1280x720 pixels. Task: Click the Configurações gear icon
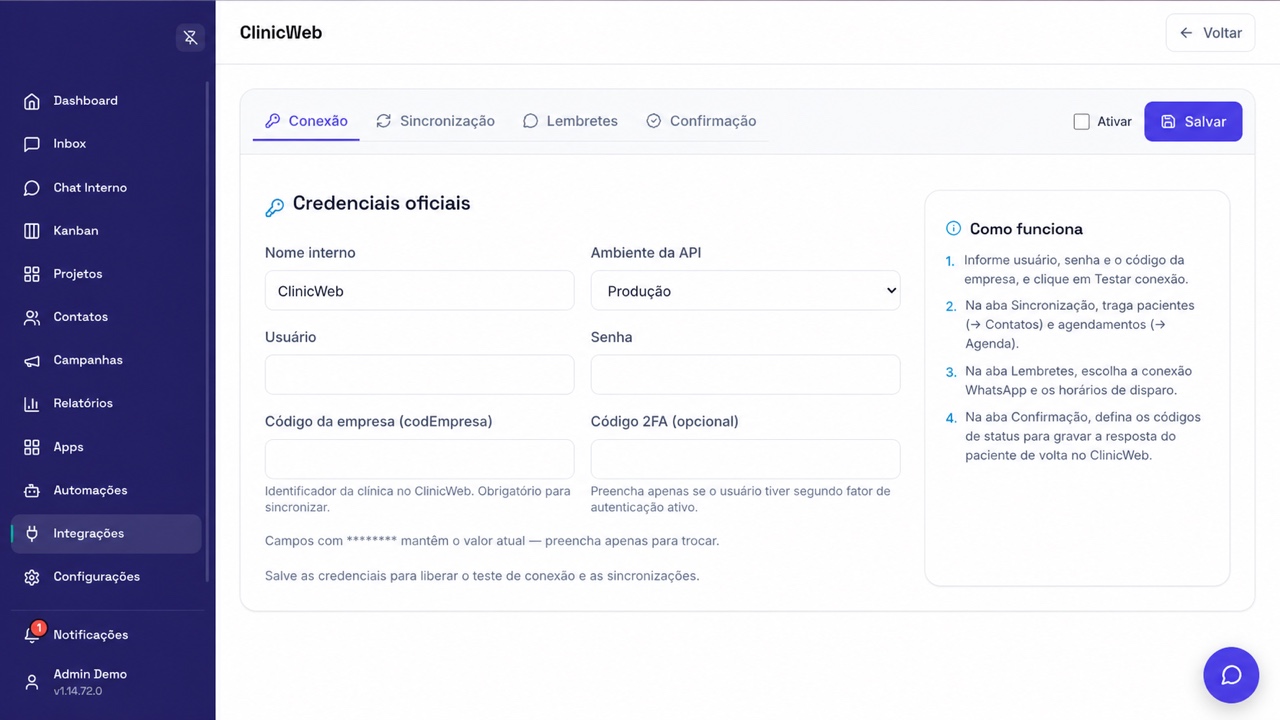(x=32, y=577)
